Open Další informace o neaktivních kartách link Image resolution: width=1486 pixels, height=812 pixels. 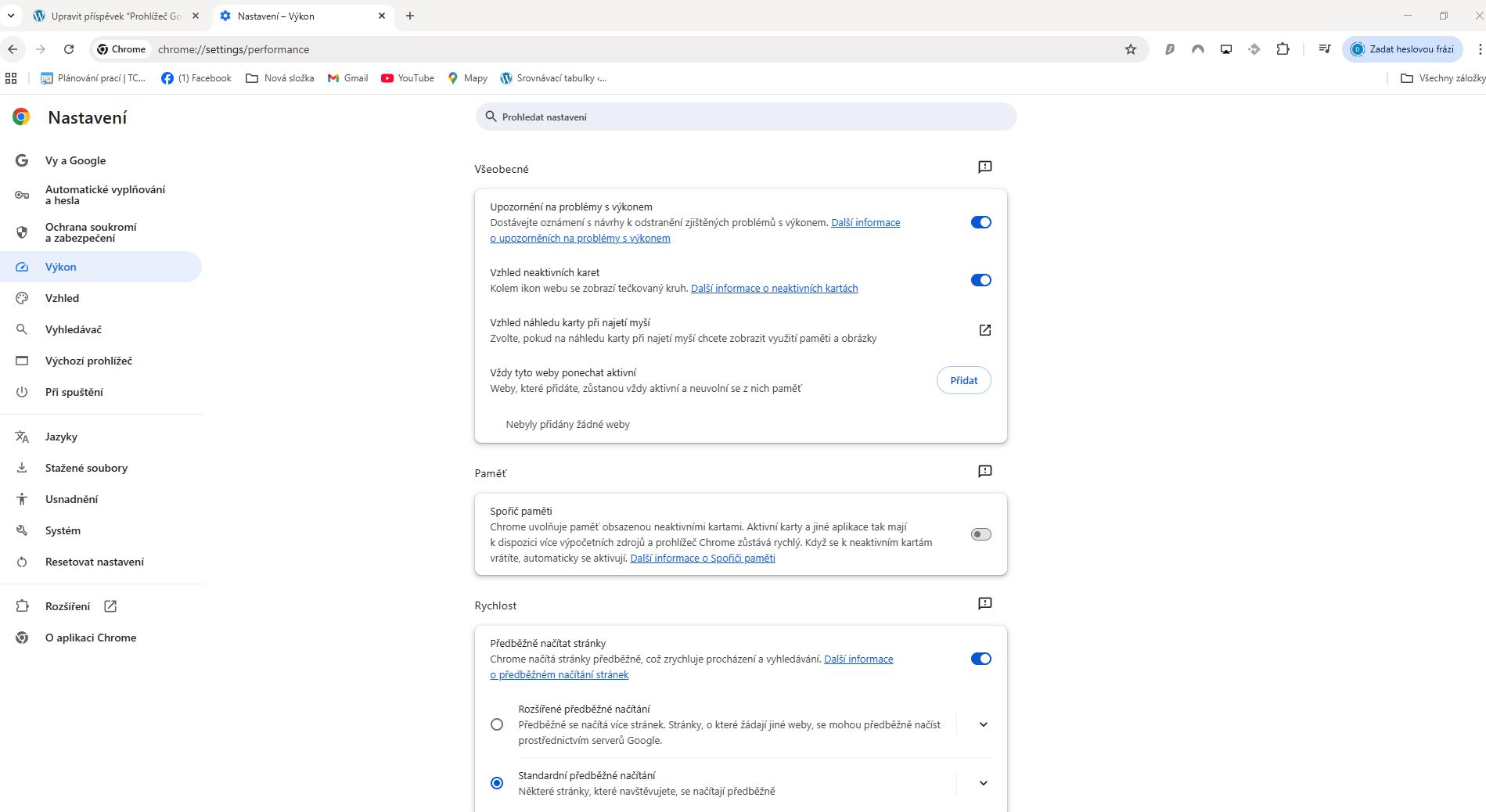pos(774,289)
